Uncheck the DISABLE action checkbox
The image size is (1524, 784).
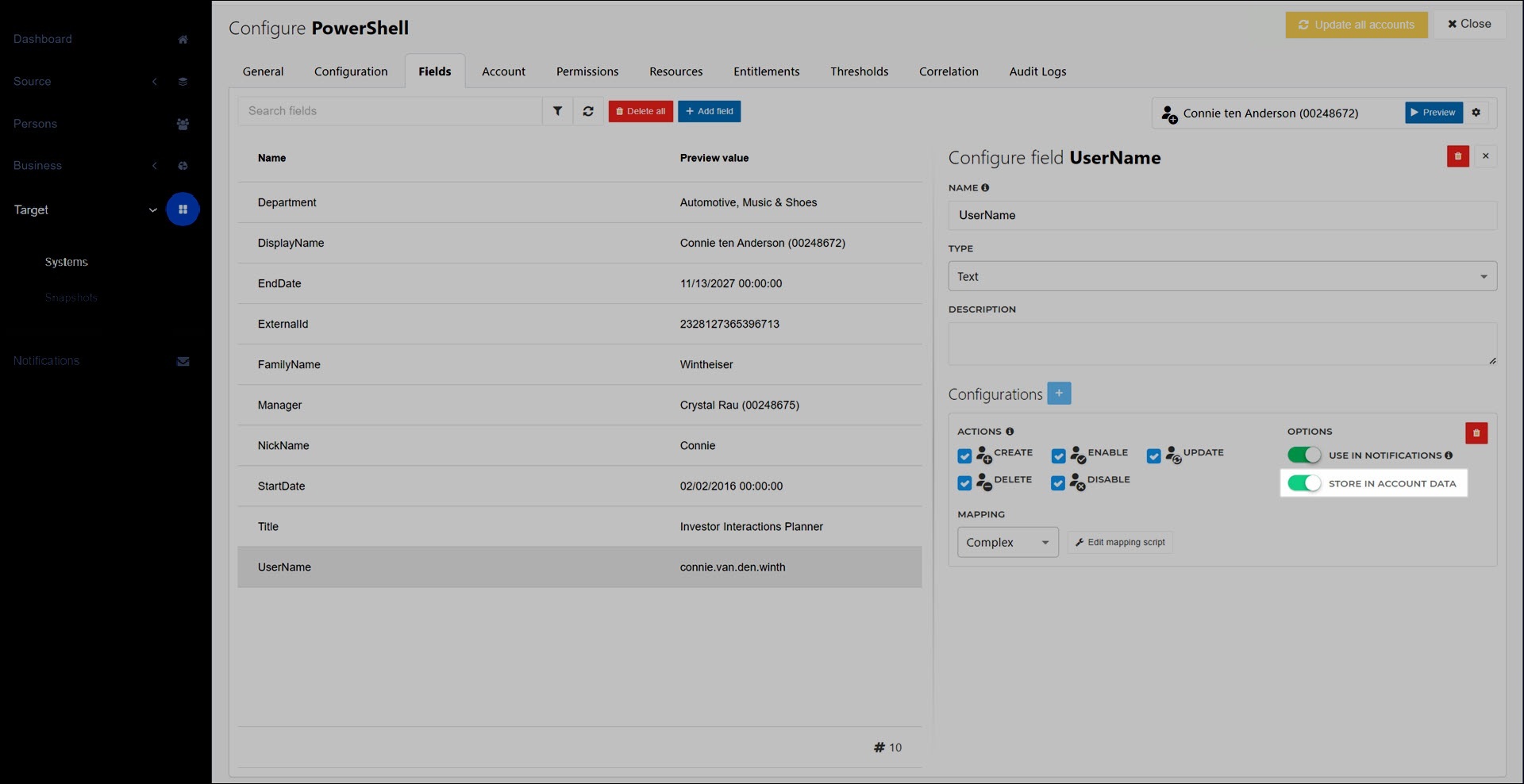click(1057, 483)
